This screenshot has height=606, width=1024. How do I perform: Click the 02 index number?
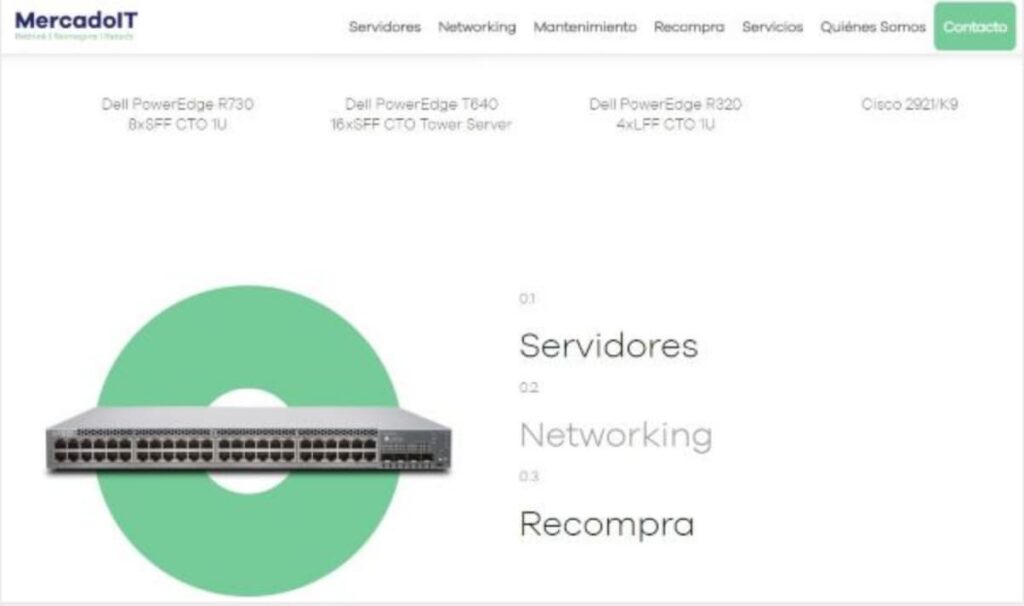[528, 388]
